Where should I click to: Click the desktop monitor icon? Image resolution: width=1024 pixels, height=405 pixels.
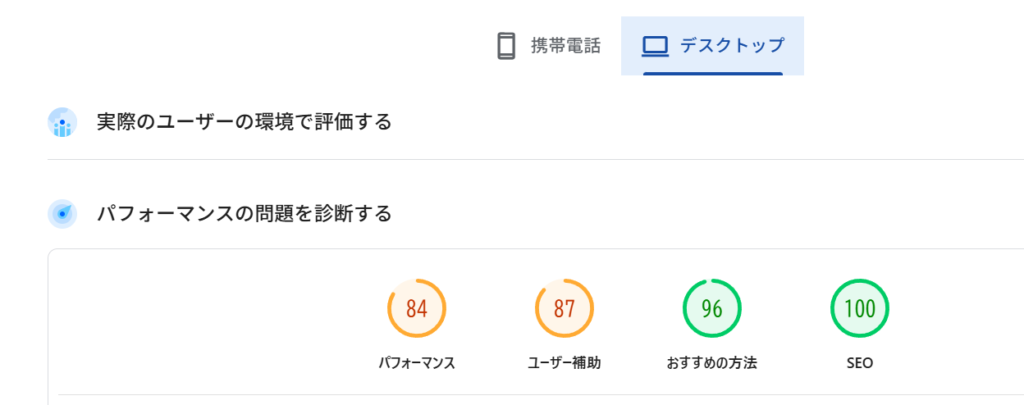(655, 46)
